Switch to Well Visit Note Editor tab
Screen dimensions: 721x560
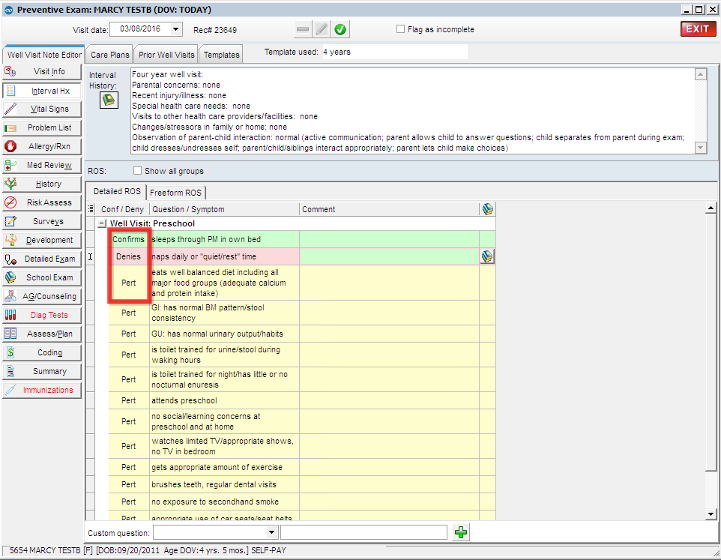(44, 55)
